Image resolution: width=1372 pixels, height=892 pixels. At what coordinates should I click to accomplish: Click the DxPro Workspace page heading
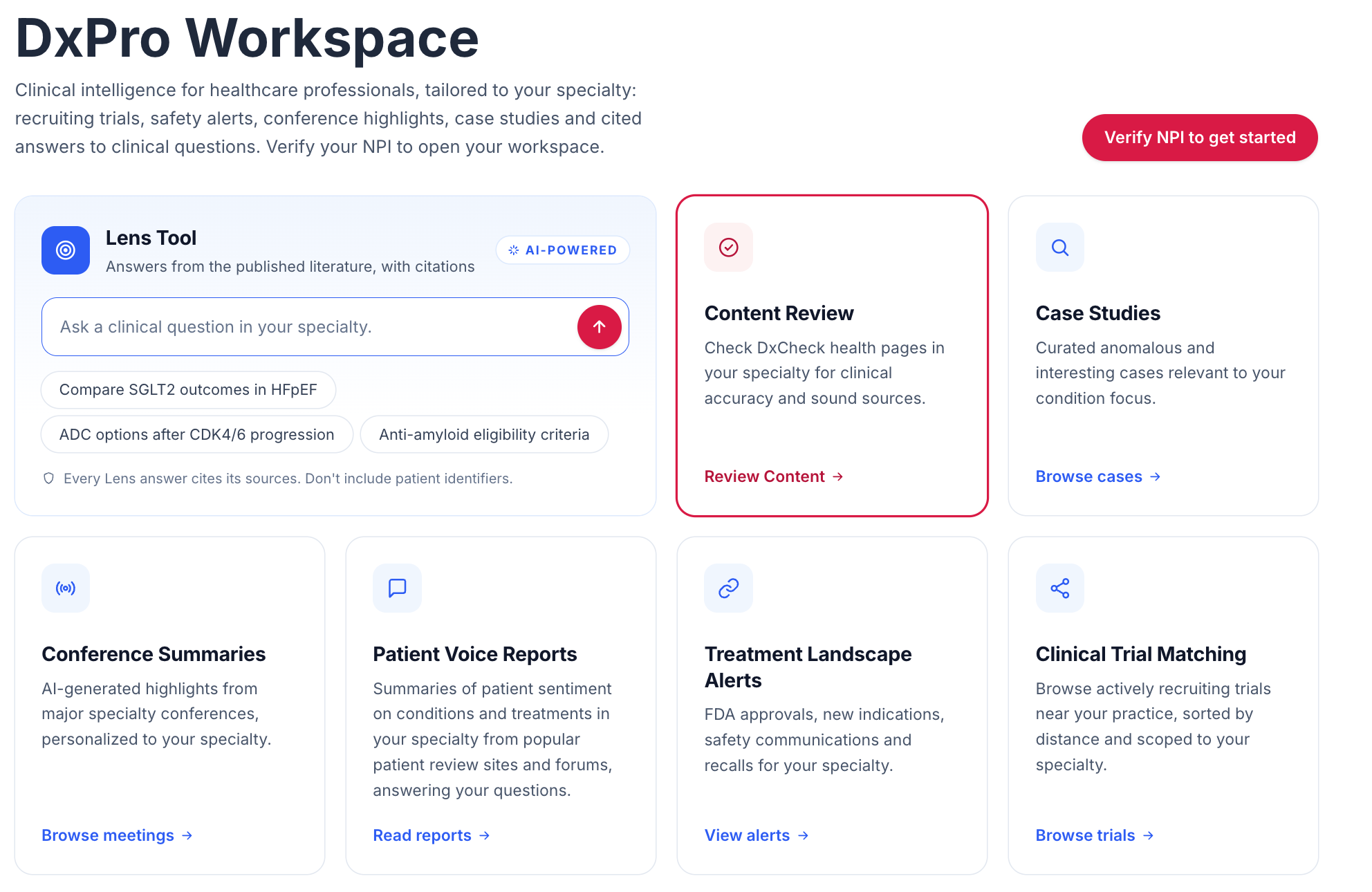247,39
